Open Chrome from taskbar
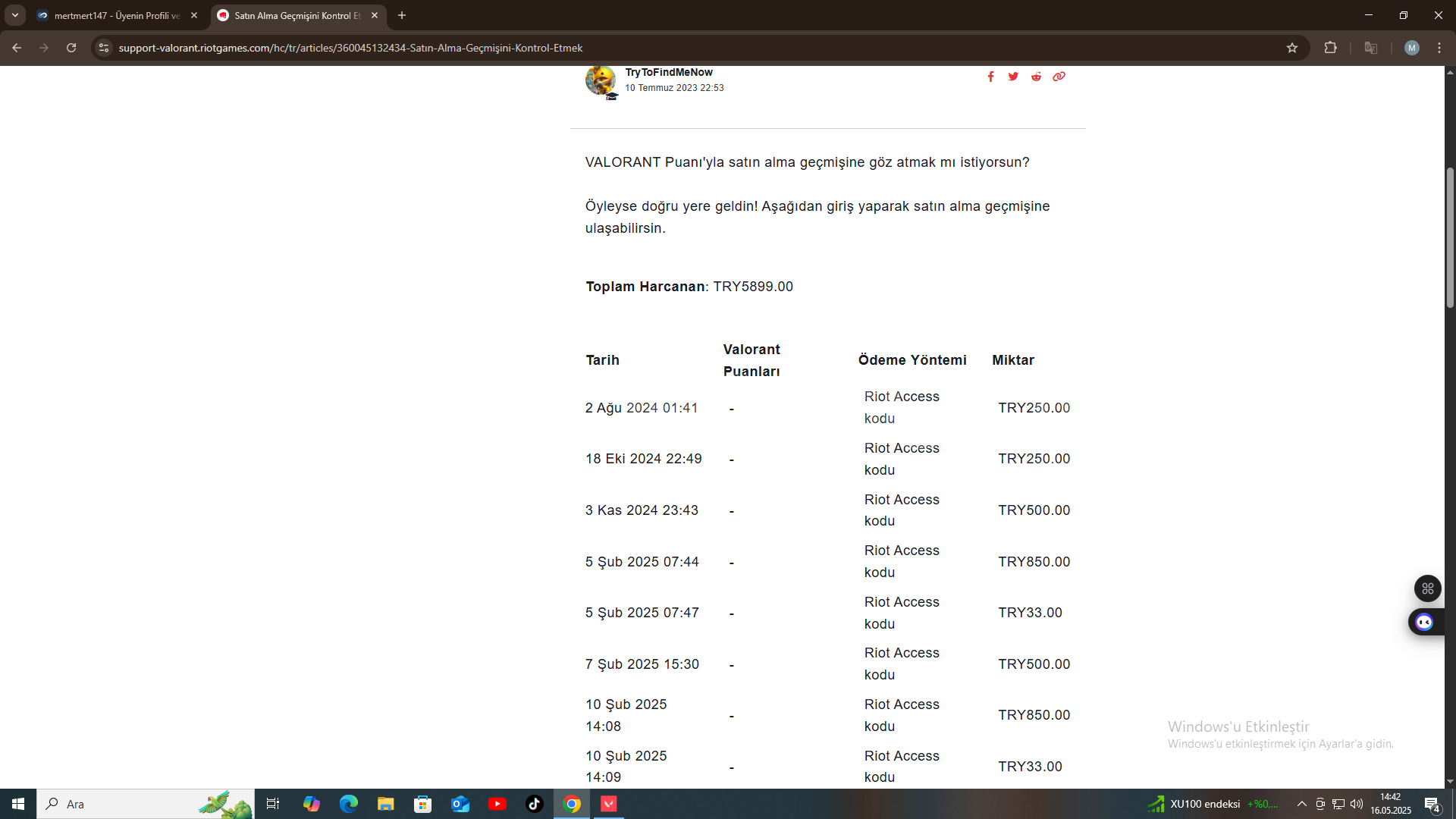The image size is (1456, 819). [x=572, y=804]
